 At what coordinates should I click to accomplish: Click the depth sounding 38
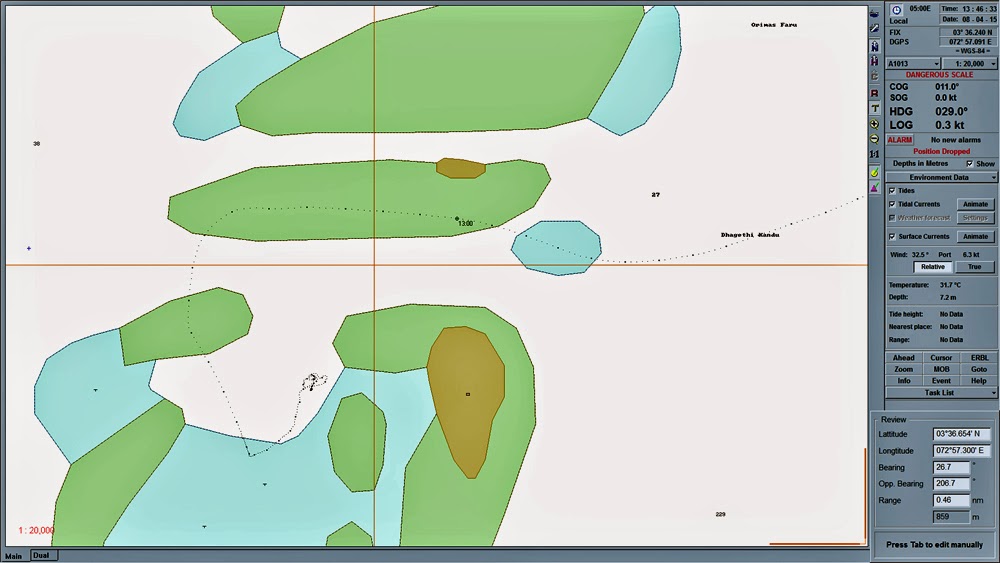[36, 144]
